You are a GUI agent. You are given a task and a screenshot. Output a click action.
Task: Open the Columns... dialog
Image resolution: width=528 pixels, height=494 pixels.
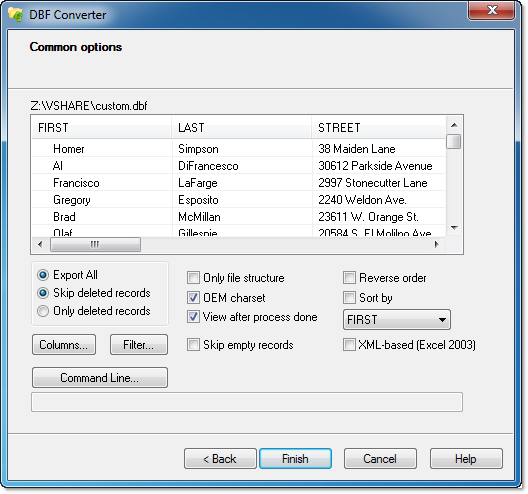(x=64, y=344)
